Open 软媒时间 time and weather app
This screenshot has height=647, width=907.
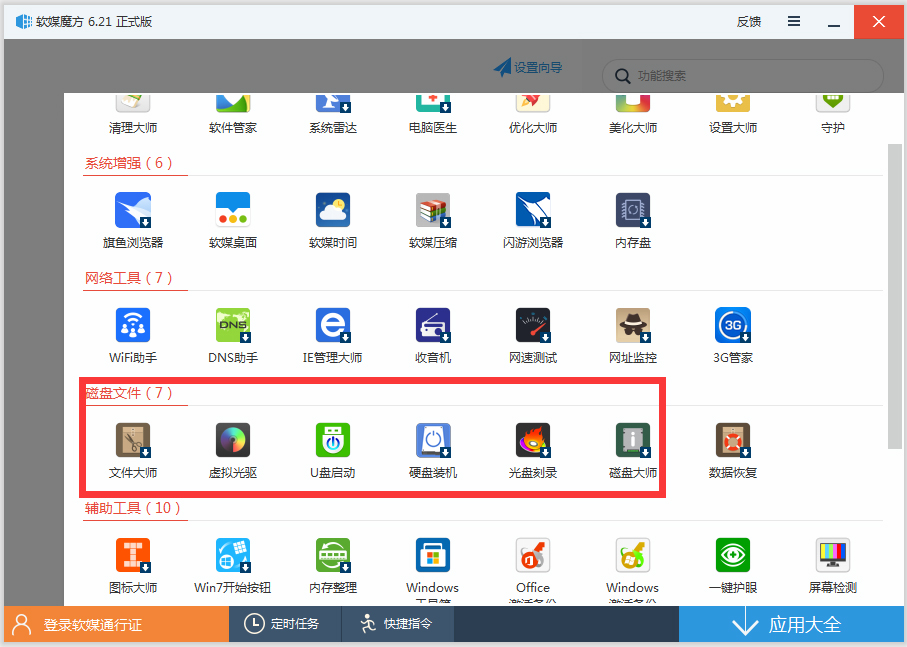[333, 221]
